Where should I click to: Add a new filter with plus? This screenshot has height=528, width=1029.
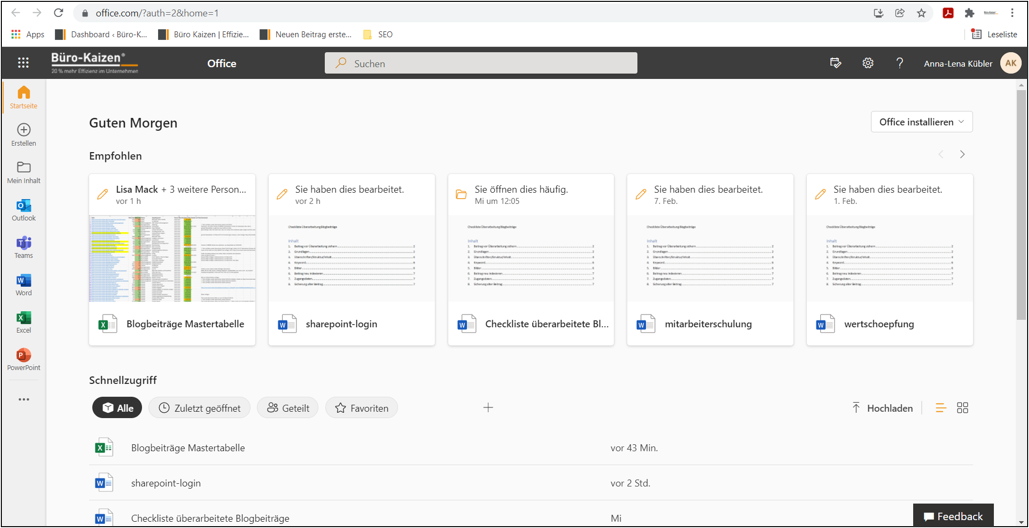click(488, 408)
